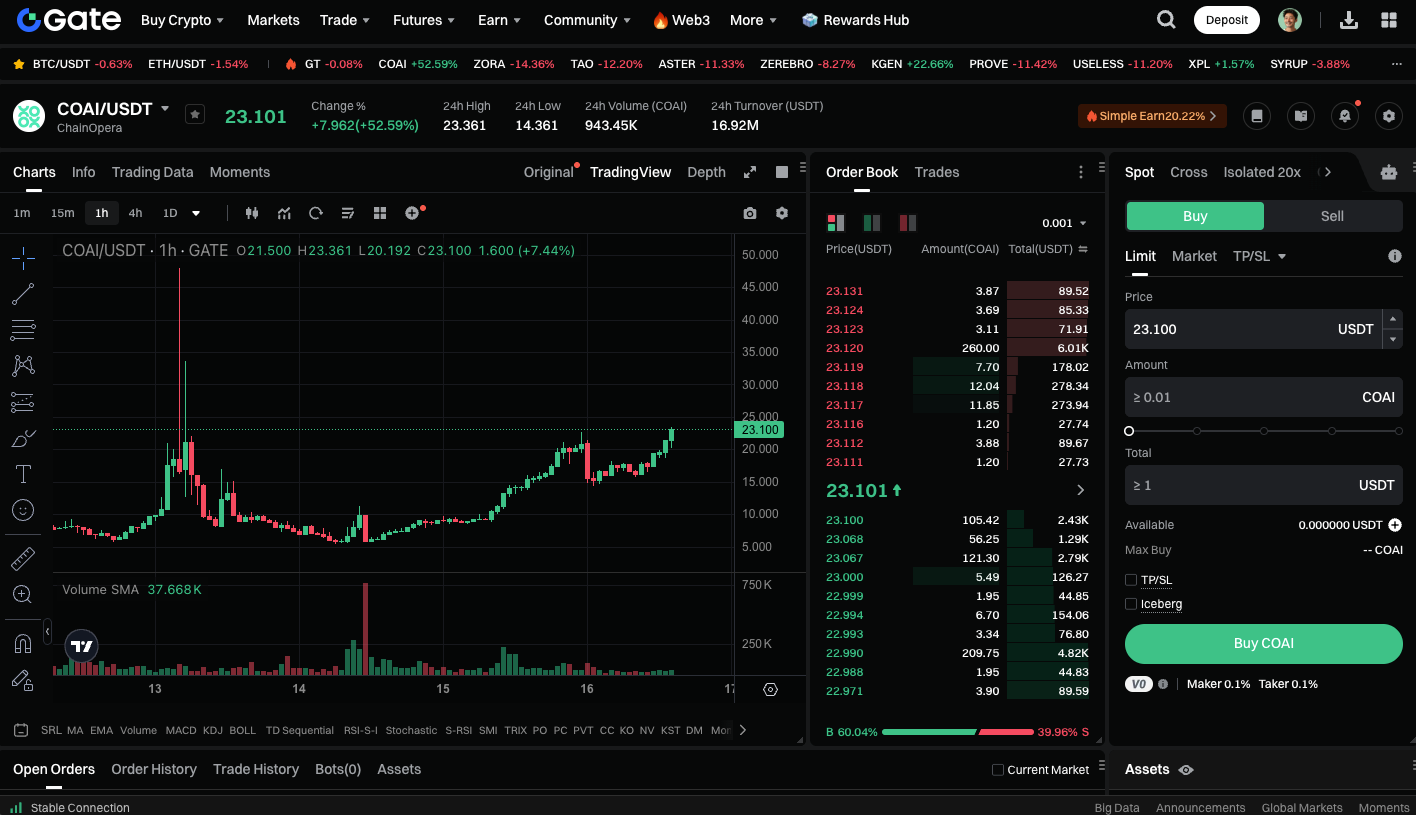Expand chart to fullscreen
This screenshot has width=1416, height=815.
click(750, 172)
